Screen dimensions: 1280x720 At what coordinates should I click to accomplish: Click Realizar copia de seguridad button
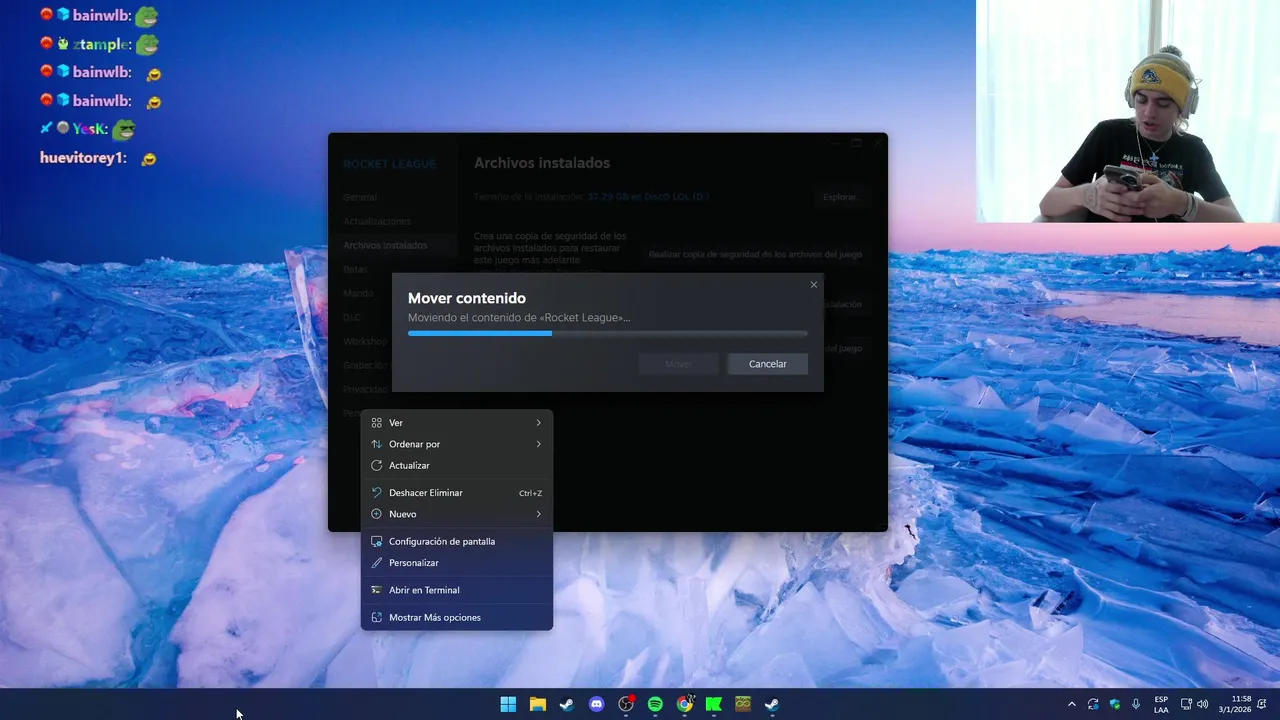[x=755, y=254]
